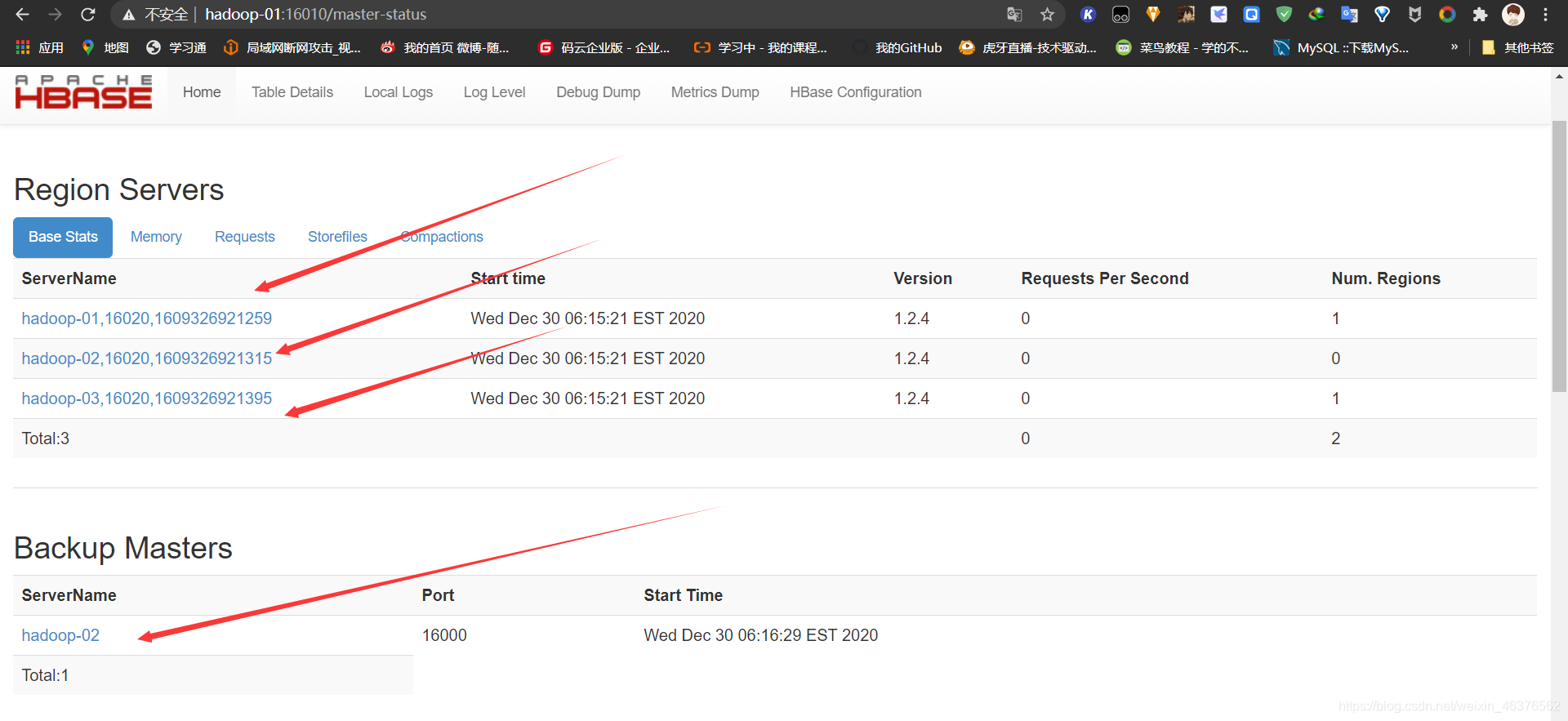Open the 我的首页 微博 bookmark
The image size is (1568, 721).
tap(444, 48)
